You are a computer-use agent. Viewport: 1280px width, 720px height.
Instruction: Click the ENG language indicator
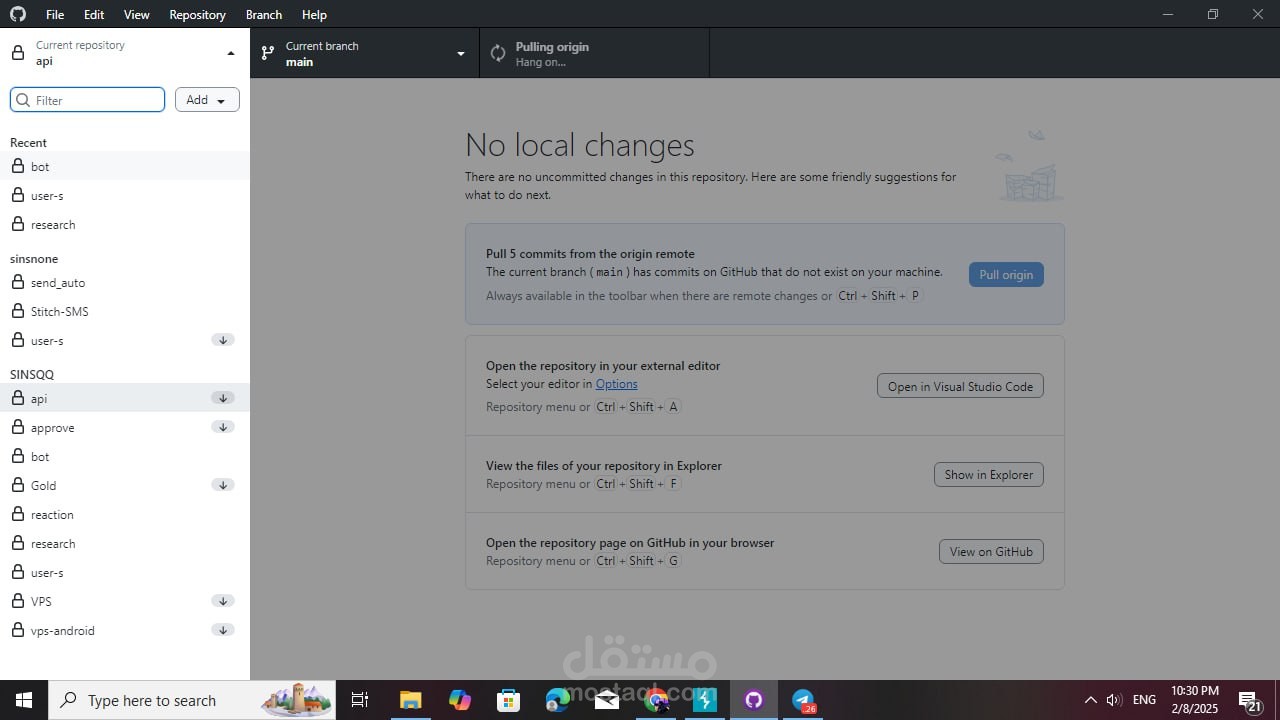[1145, 700]
